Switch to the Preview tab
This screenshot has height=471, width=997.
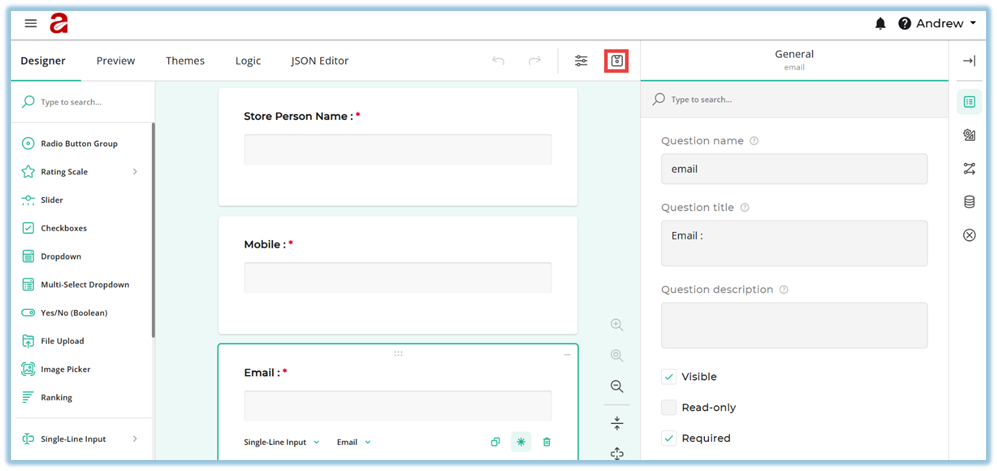116,61
